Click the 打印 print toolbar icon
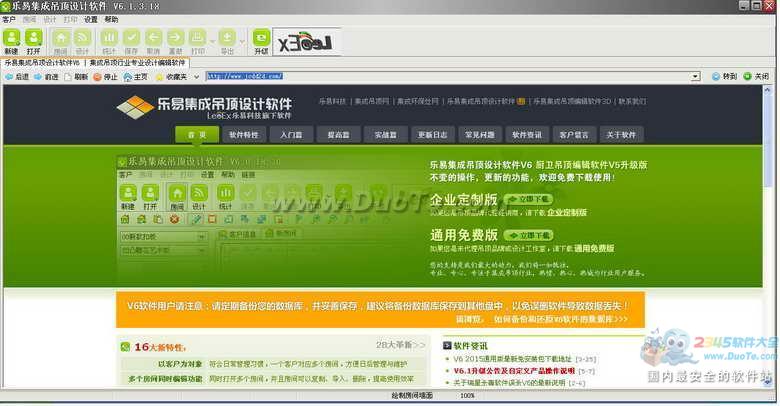The width and height of the screenshot is (780, 406). coord(197,42)
